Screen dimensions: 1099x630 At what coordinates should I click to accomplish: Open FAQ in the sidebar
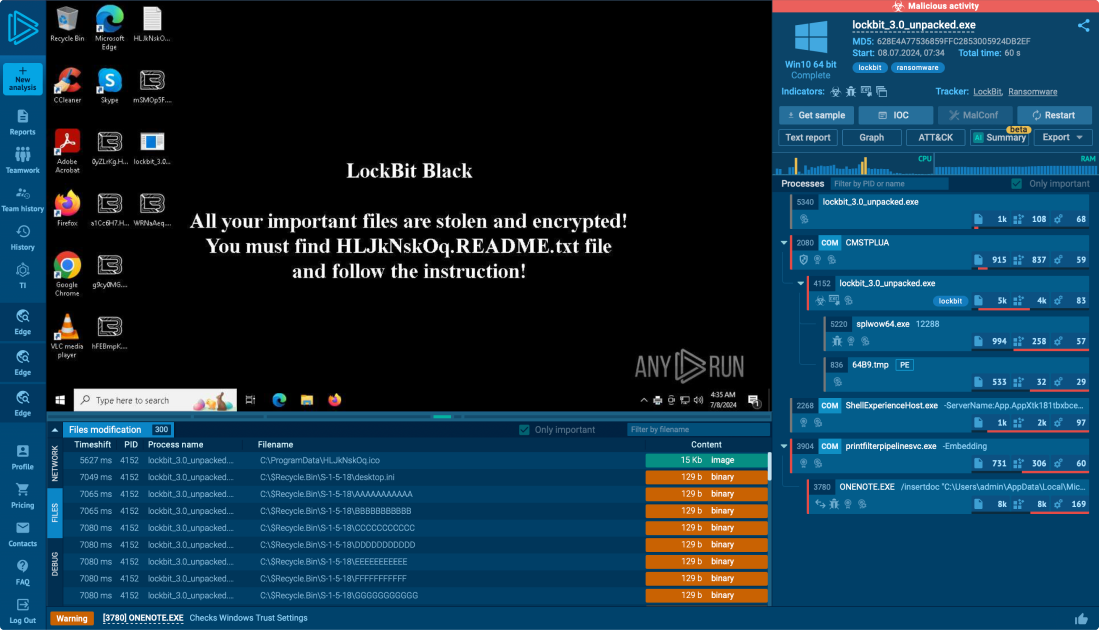point(22,573)
